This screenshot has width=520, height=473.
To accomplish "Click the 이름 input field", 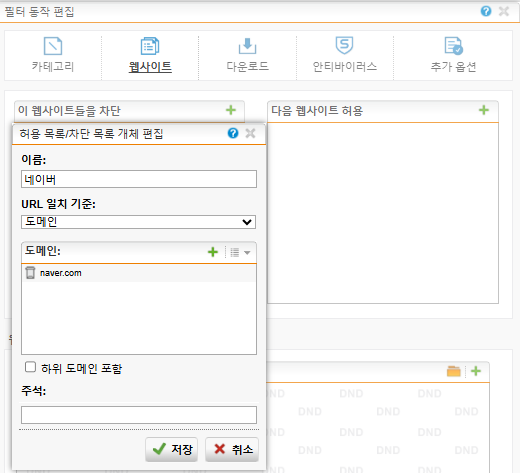I will click(x=139, y=179).
